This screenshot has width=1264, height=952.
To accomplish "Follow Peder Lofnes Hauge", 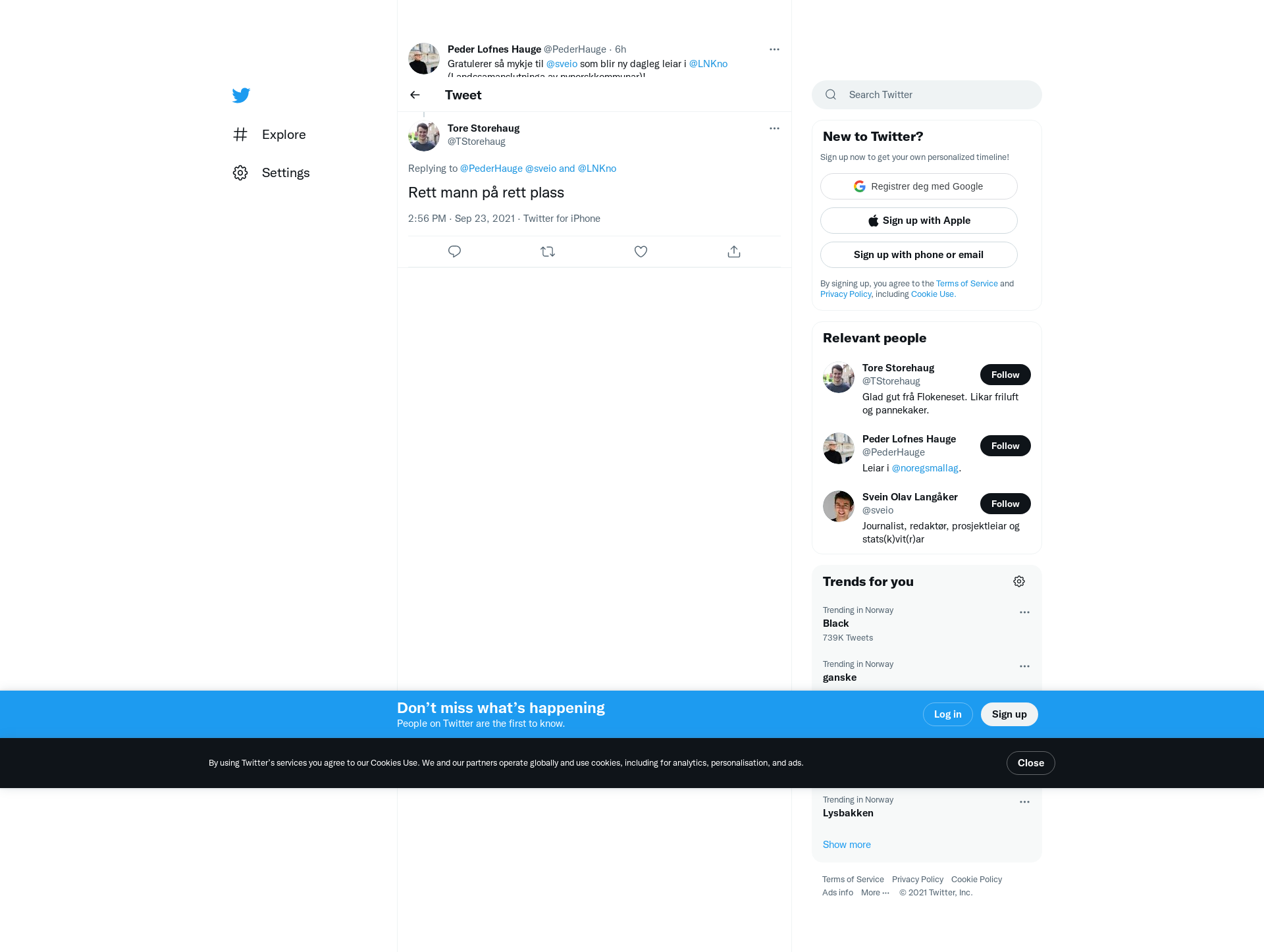I will [x=1005, y=446].
